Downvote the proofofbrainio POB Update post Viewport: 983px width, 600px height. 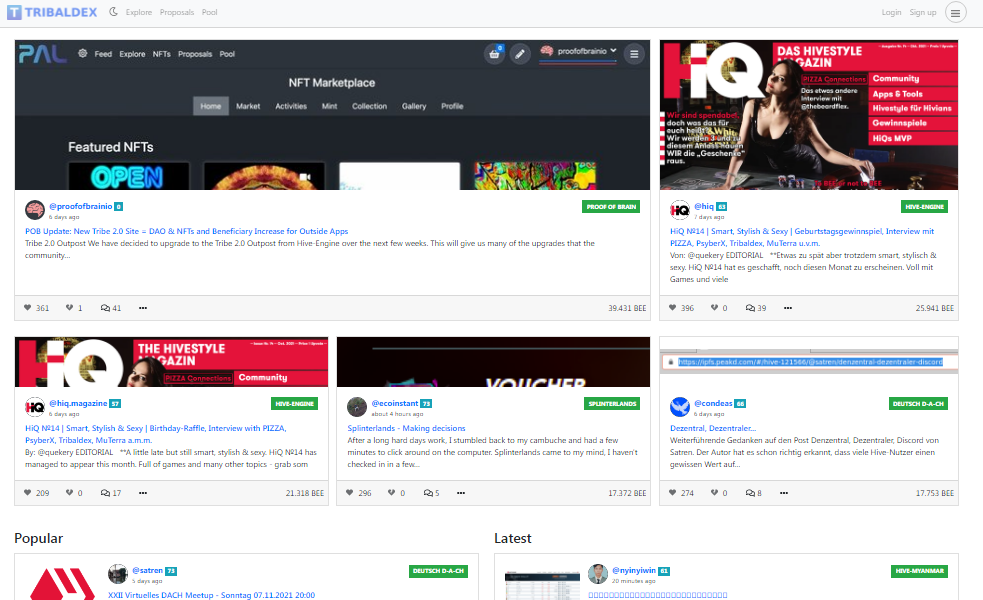click(x=69, y=308)
